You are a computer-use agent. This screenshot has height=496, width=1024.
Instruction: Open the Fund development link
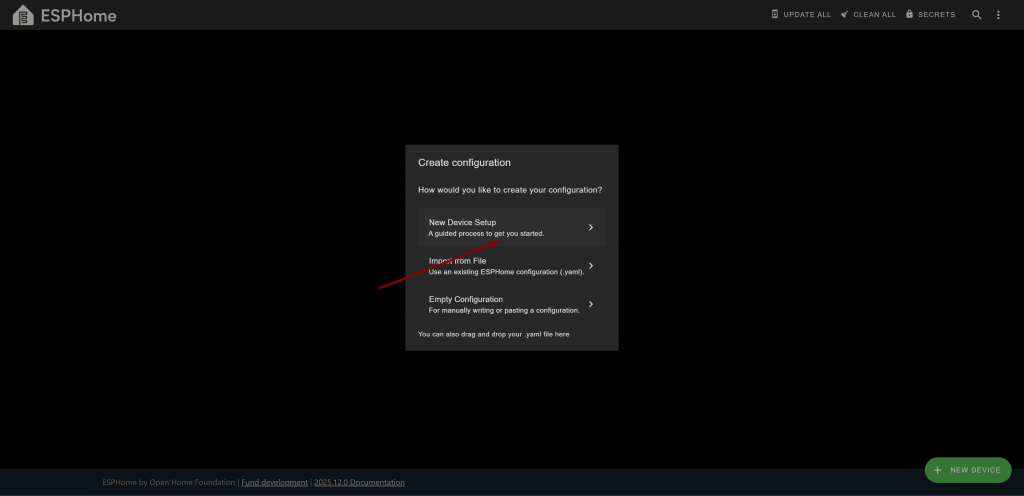pyautogui.click(x=275, y=482)
